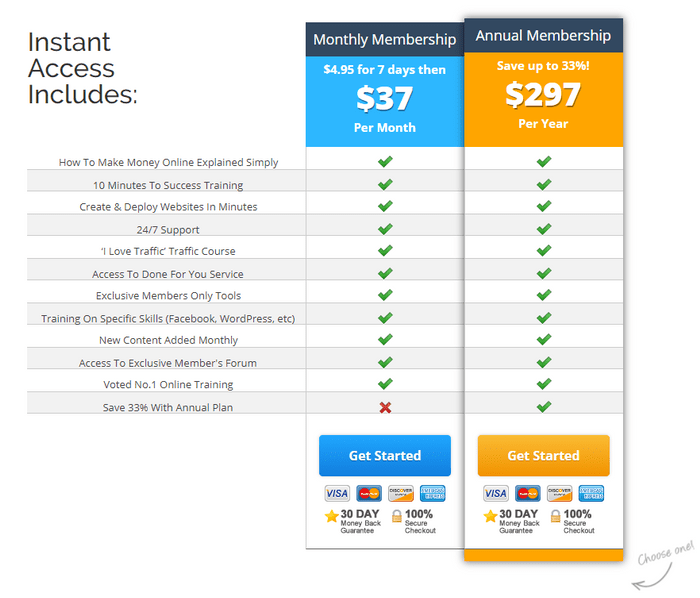Click the American Express icon under Annual plan
Image resolution: width=700 pixels, height=598 pixels.
tap(591, 493)
